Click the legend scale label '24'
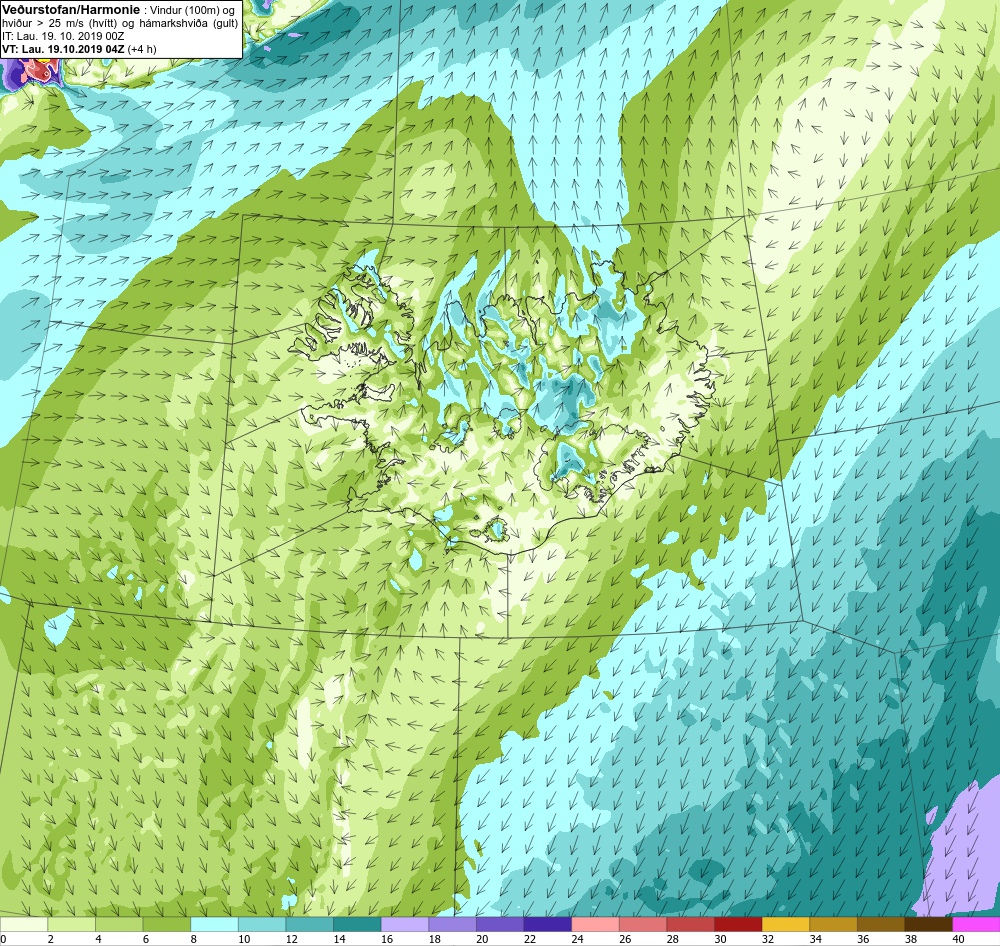 click(577, 939)
